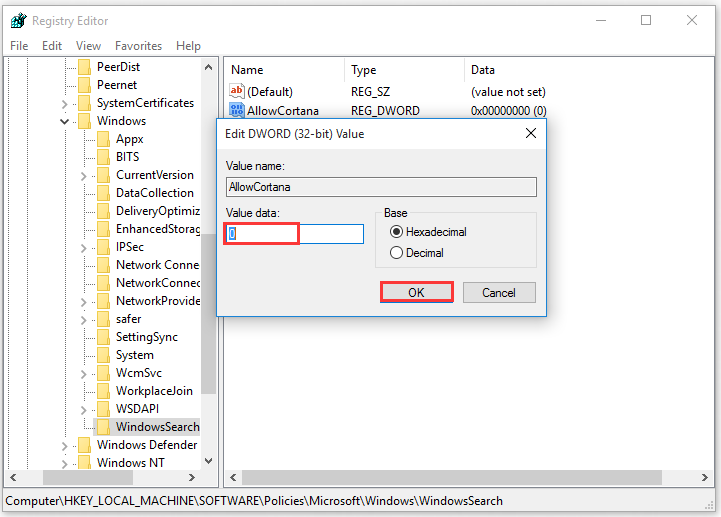Select the NetworkConnectivity tree label
This screenshot has height=517, width=721.
158,283
